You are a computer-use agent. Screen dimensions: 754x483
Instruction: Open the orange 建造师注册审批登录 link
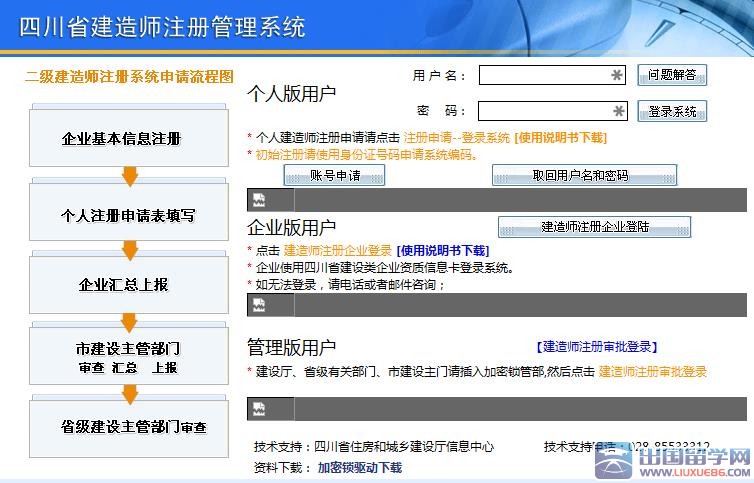click(653, 371)
